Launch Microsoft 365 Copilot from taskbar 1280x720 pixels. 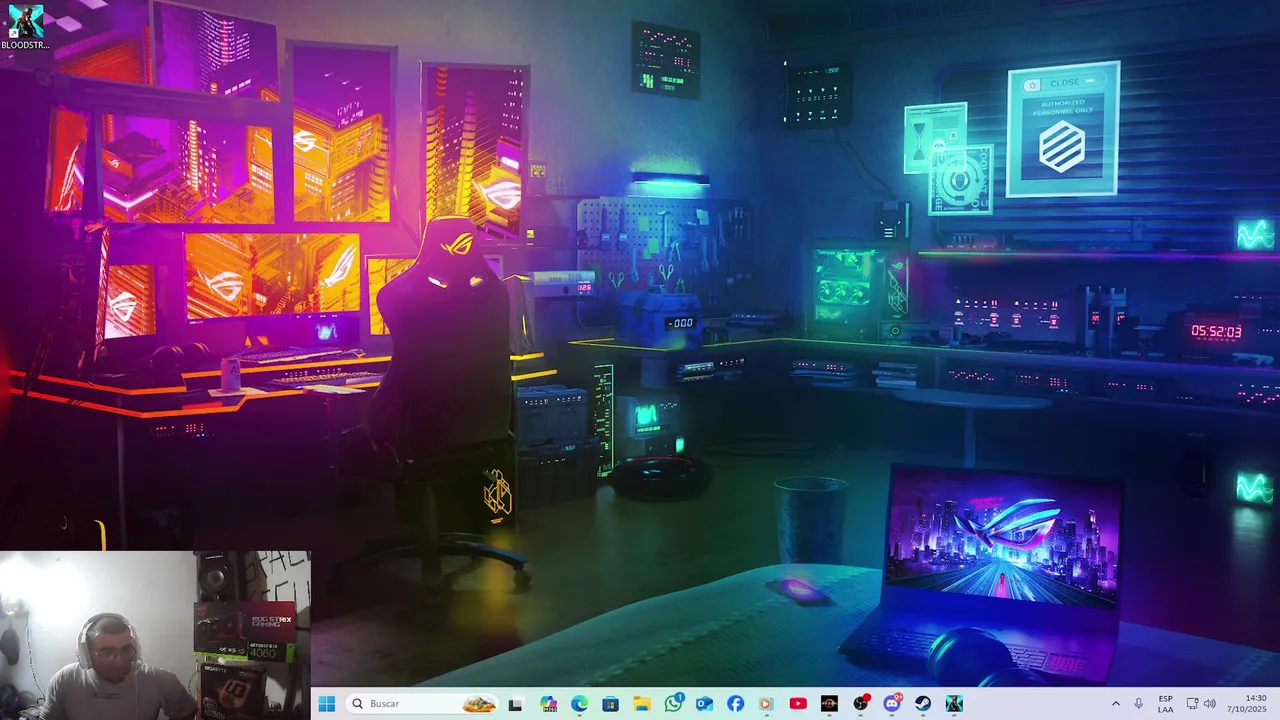click(x=548, y=704)
